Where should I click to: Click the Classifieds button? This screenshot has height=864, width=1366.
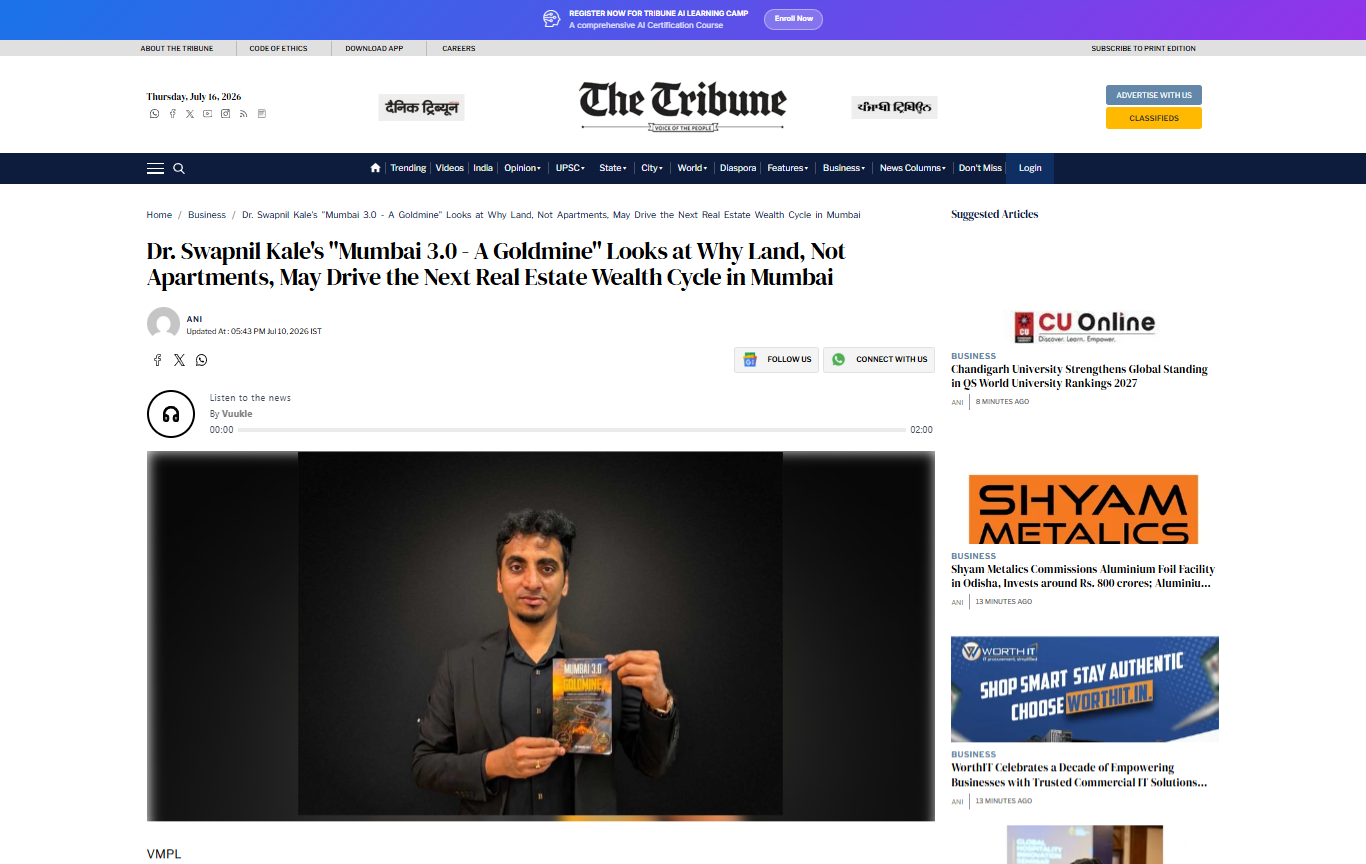pyautogui.click(x=1154, y=118)
